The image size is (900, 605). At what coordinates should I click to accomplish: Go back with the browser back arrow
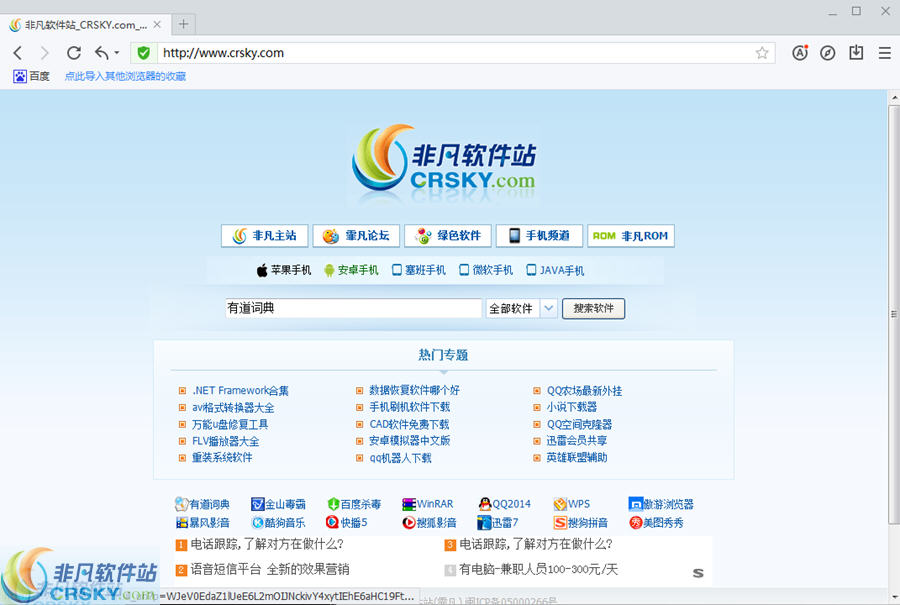click(x=18, y=53)
